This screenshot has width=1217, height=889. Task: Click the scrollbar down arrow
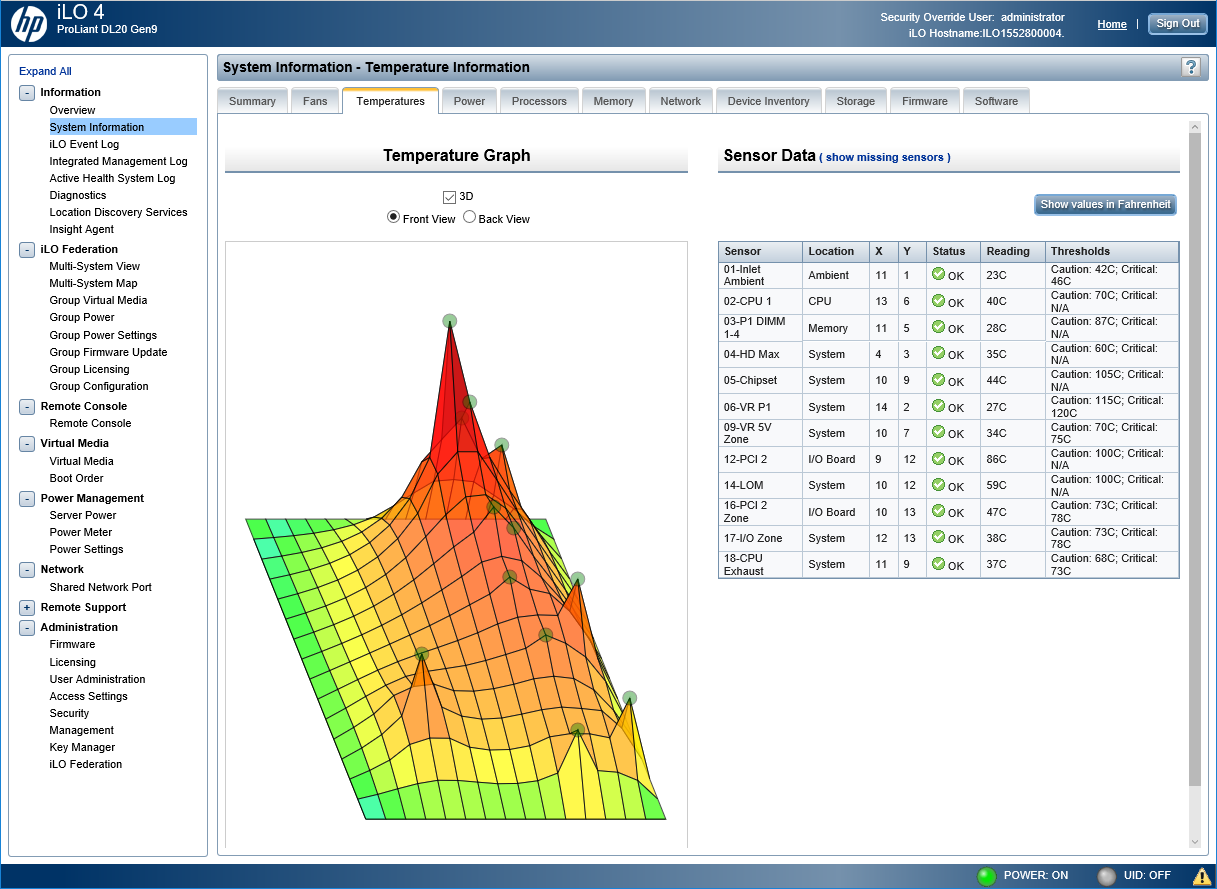coord(1194,841)
